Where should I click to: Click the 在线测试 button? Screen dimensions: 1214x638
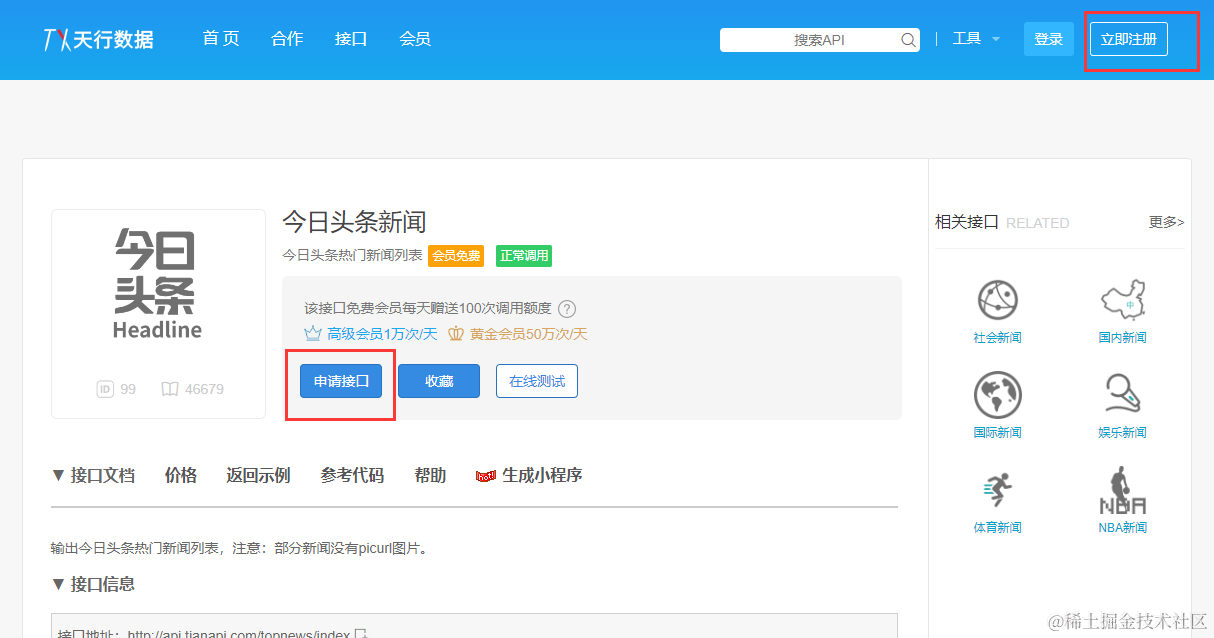coord(537,381)
